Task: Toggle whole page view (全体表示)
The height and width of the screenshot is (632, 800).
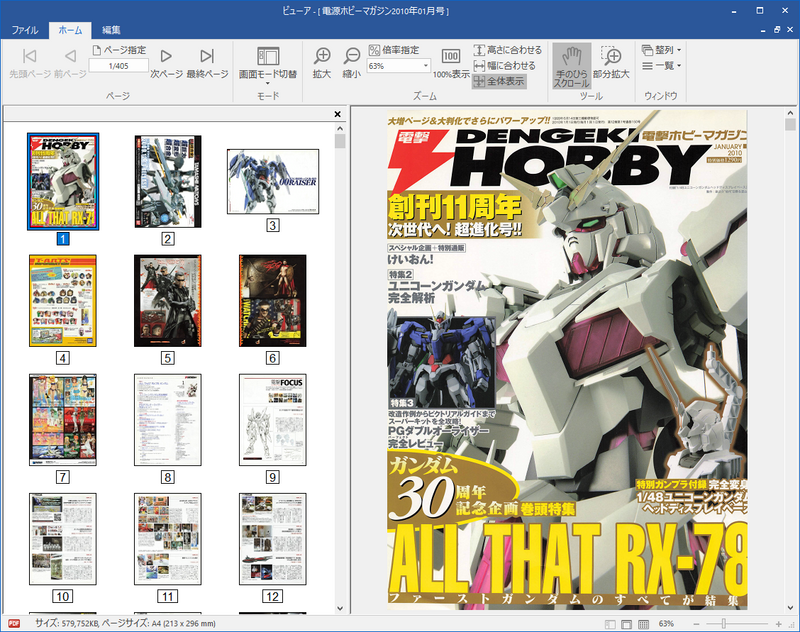Action: click(498, 81)
